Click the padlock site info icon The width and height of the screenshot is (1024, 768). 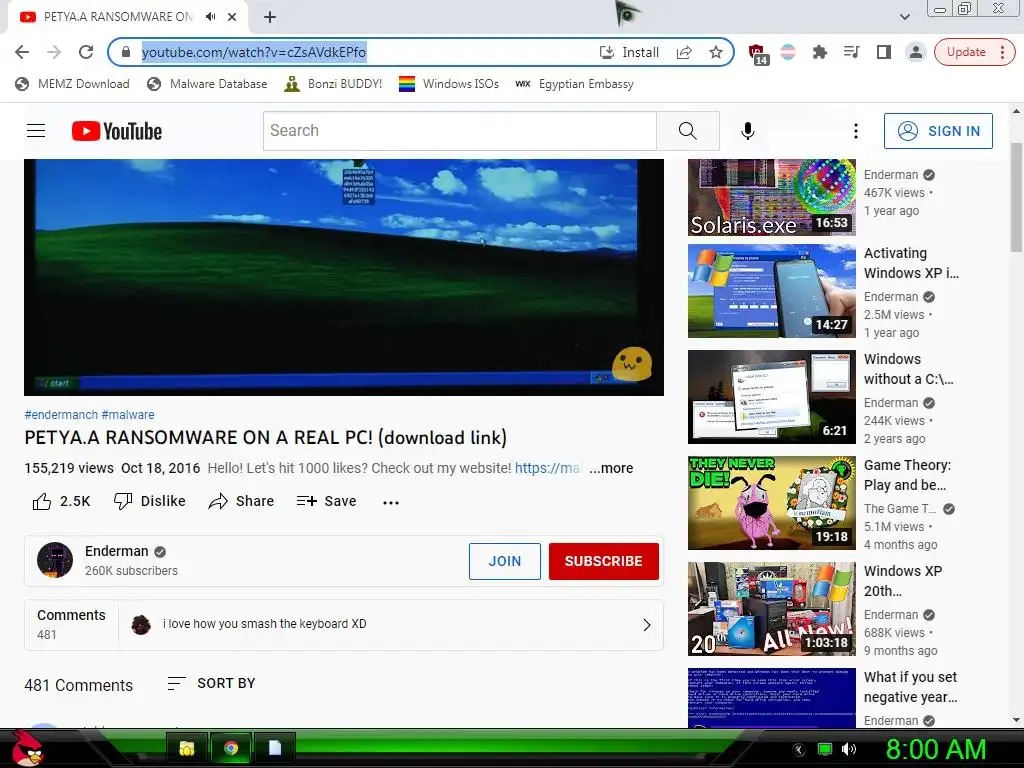point(126,52)
